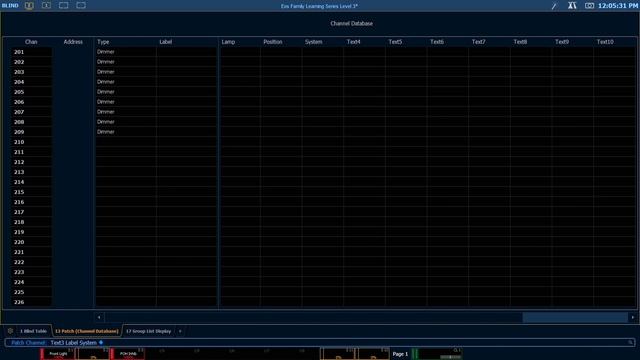Click the Text6 column header
Image resolution: width=640 pixels, height=360 pixels.
(437, 42)
